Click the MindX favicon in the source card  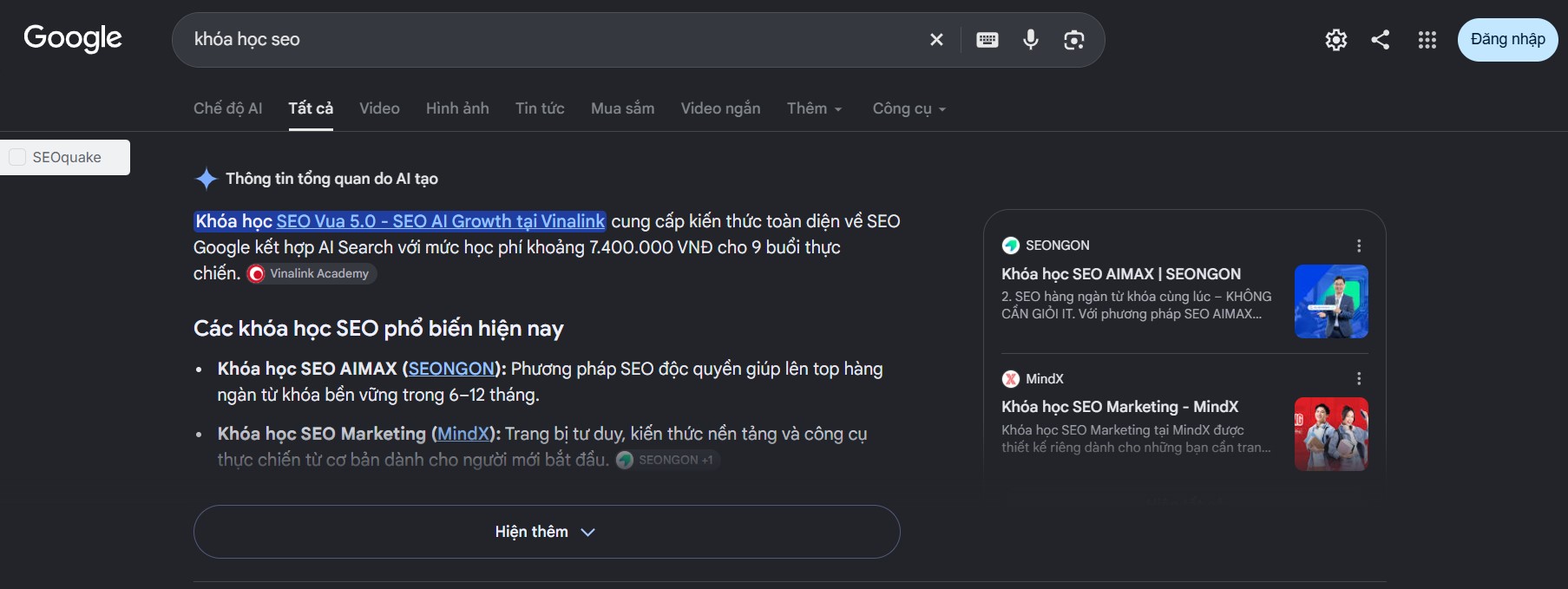(x=1010, y=379)
